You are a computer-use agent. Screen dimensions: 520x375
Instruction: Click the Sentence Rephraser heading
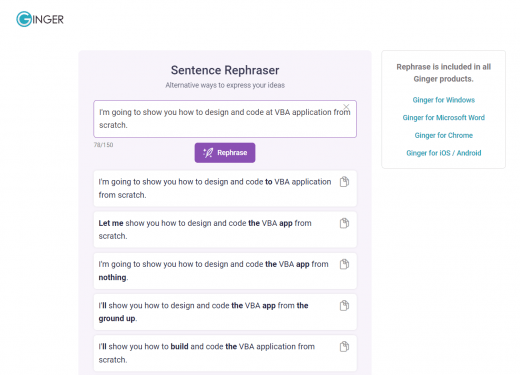[225, 70]
